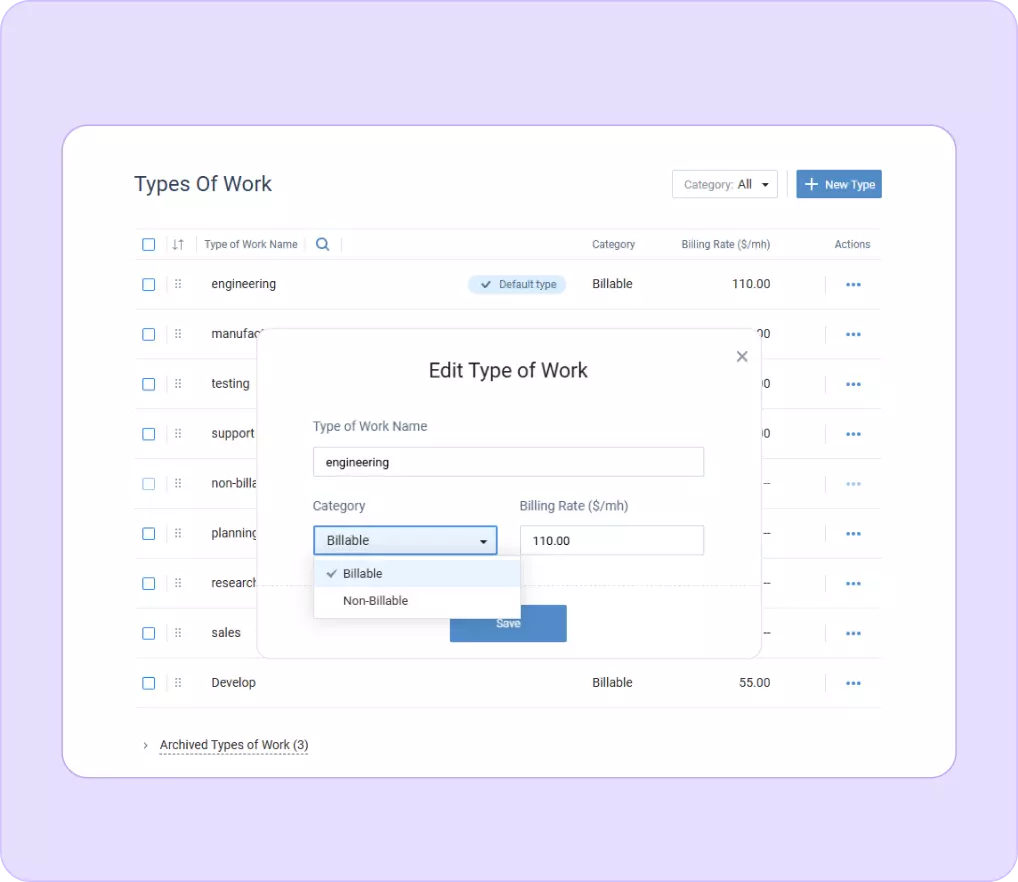
Task: Select the Develop row checkbox
Action: (149, 683)
